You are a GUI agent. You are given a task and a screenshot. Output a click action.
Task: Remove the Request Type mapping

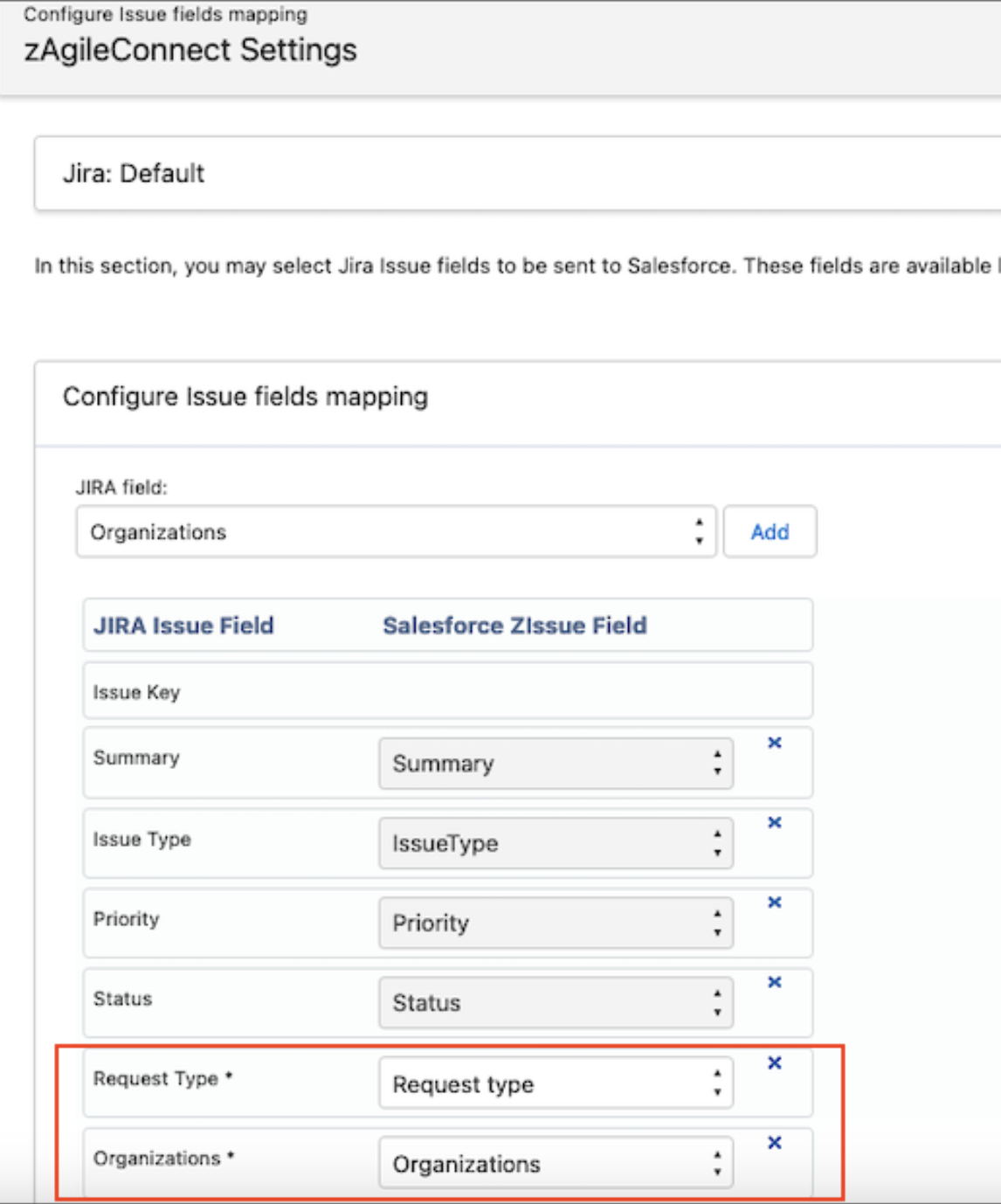coord(774,1062)
